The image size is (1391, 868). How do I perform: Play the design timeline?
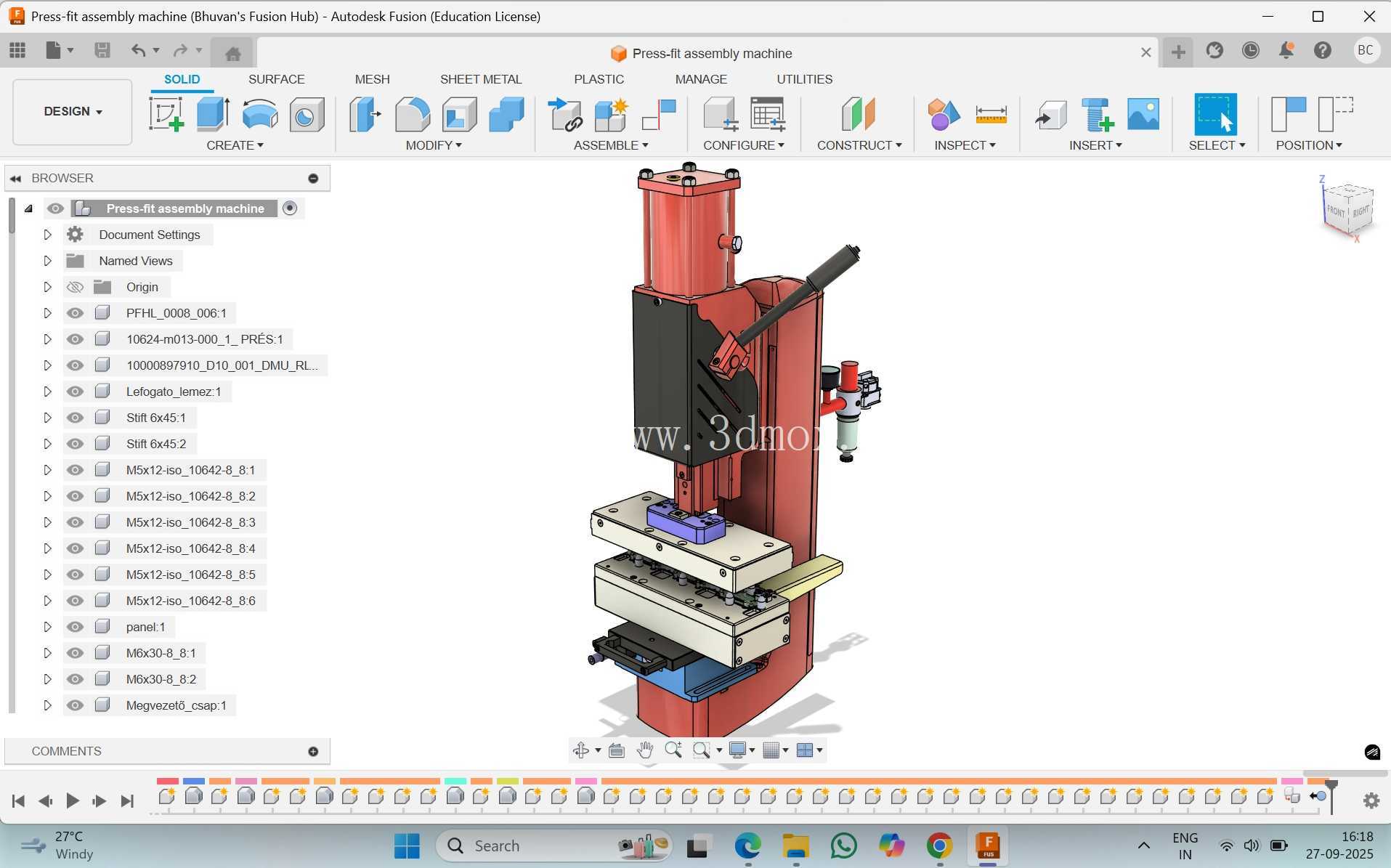pos(73,800)
